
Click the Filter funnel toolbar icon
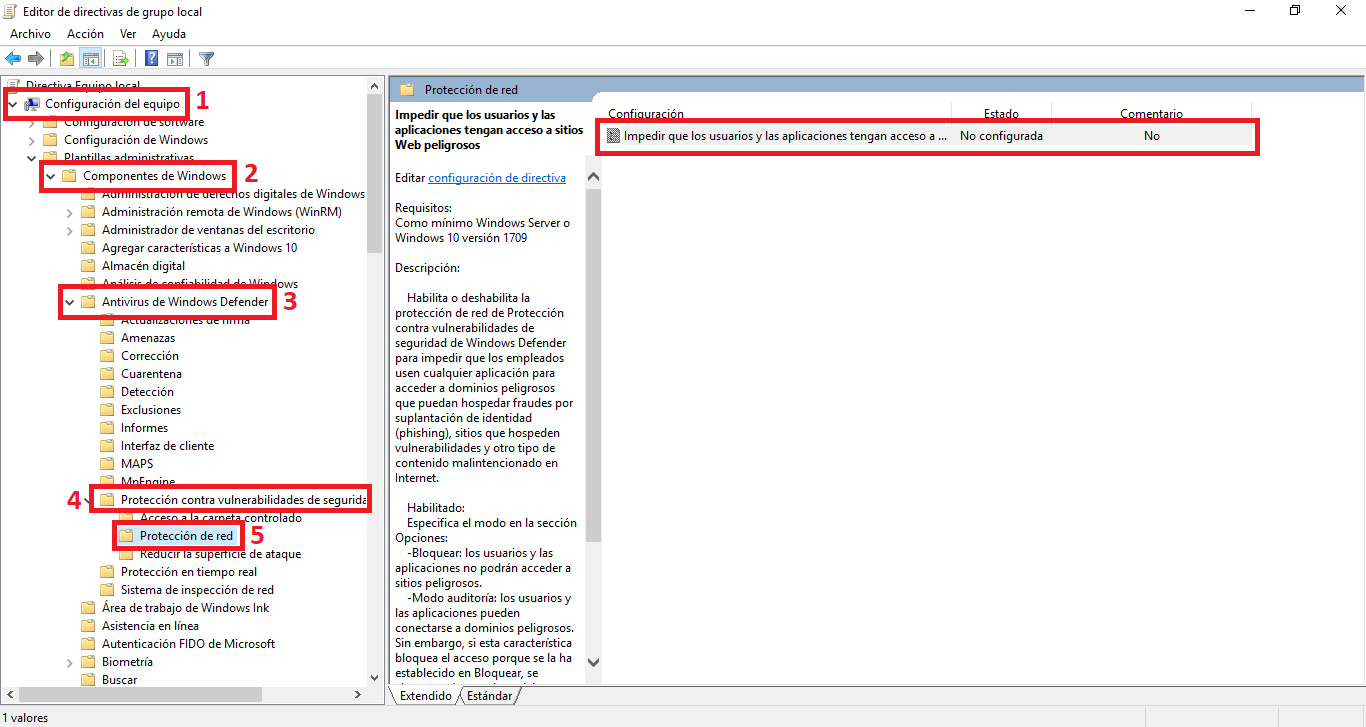206,58
